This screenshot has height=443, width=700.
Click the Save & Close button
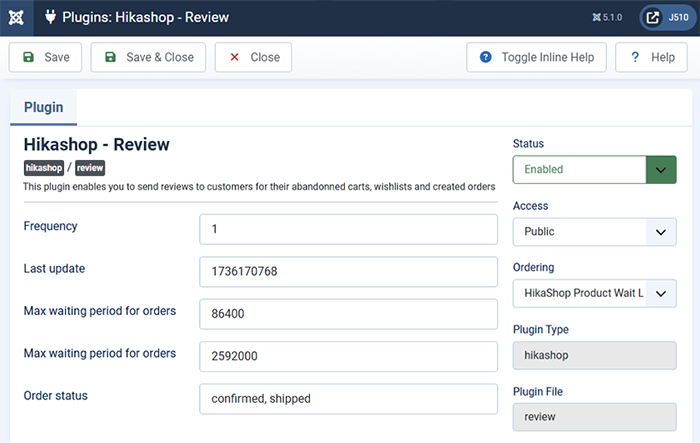click(x=148, y=57)
